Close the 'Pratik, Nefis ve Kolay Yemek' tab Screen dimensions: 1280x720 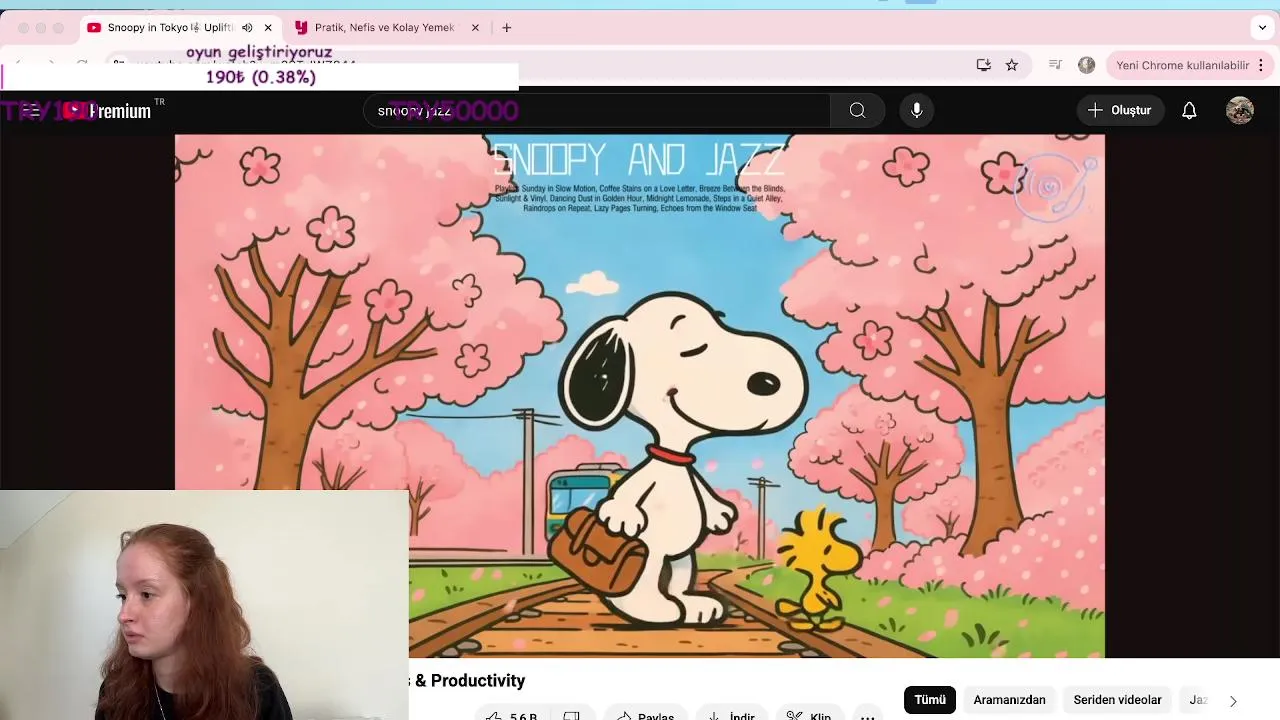tap(475, 28)
